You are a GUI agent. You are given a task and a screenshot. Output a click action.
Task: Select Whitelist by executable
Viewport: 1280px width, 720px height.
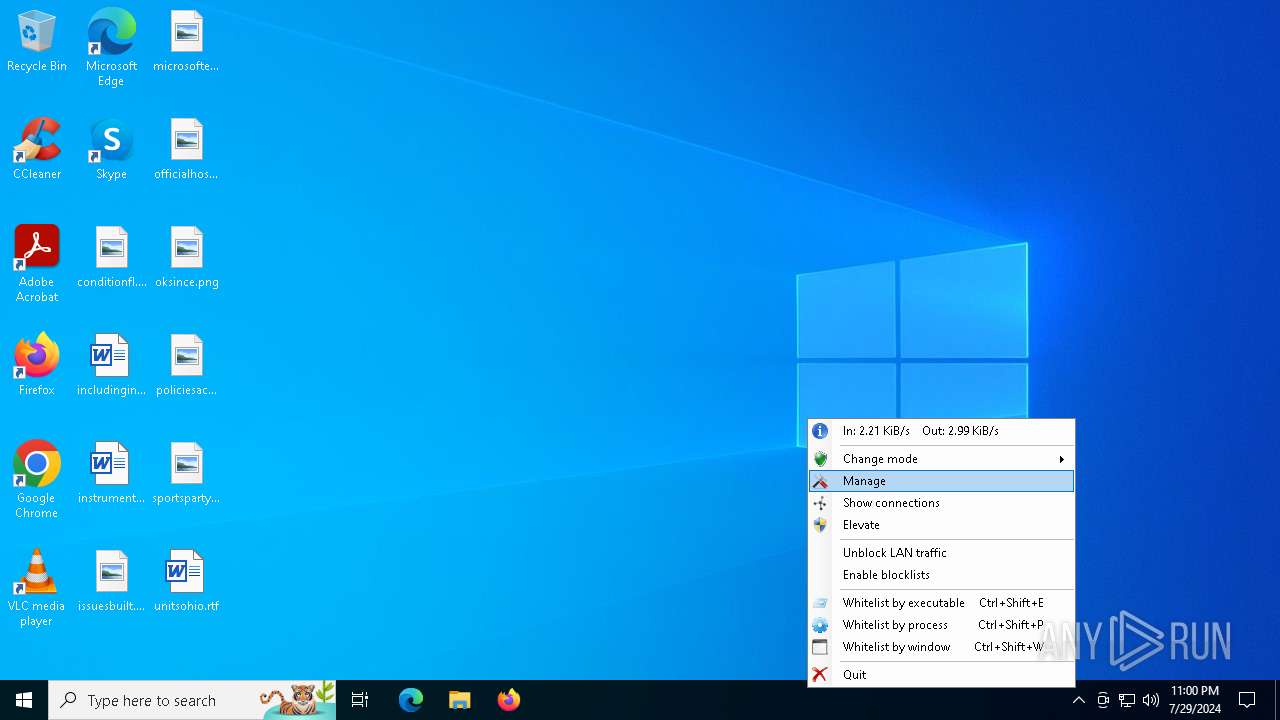click(941, 603)
